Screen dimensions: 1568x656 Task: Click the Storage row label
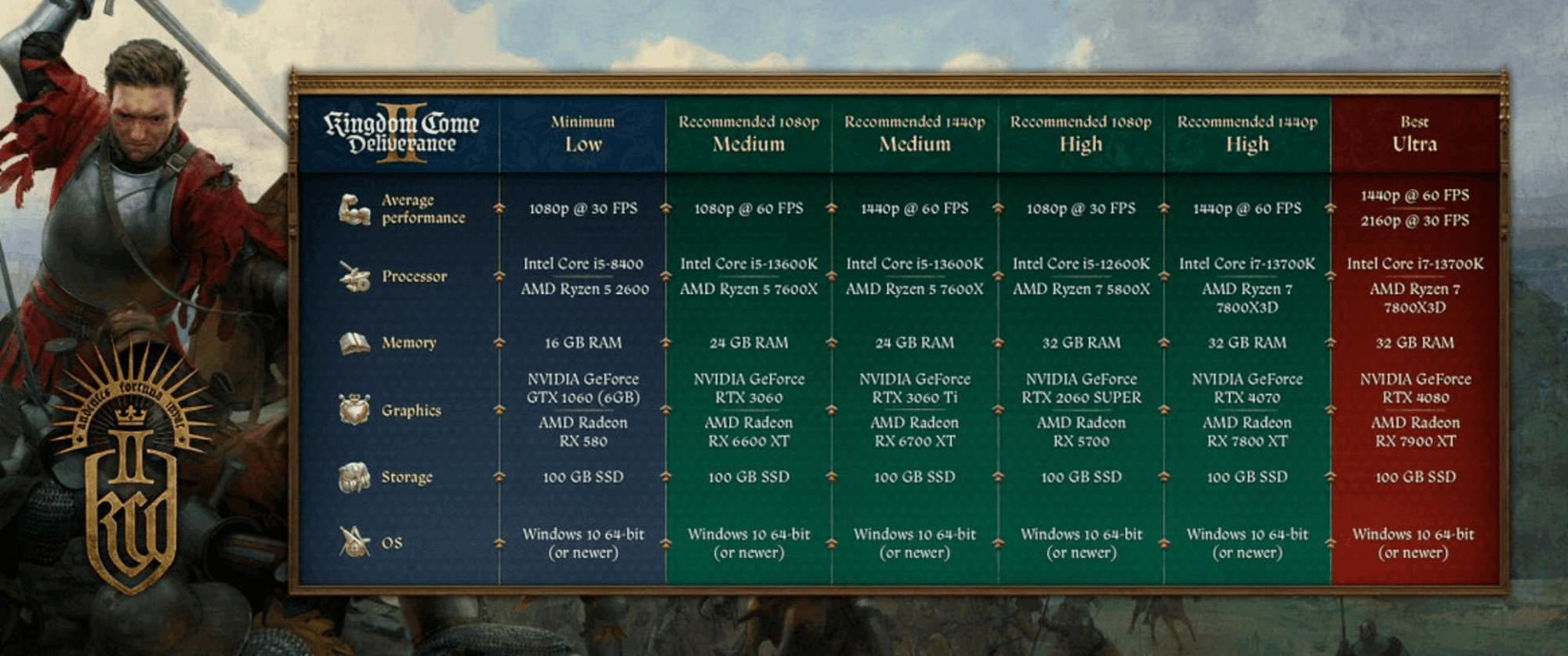coord(407,477)
